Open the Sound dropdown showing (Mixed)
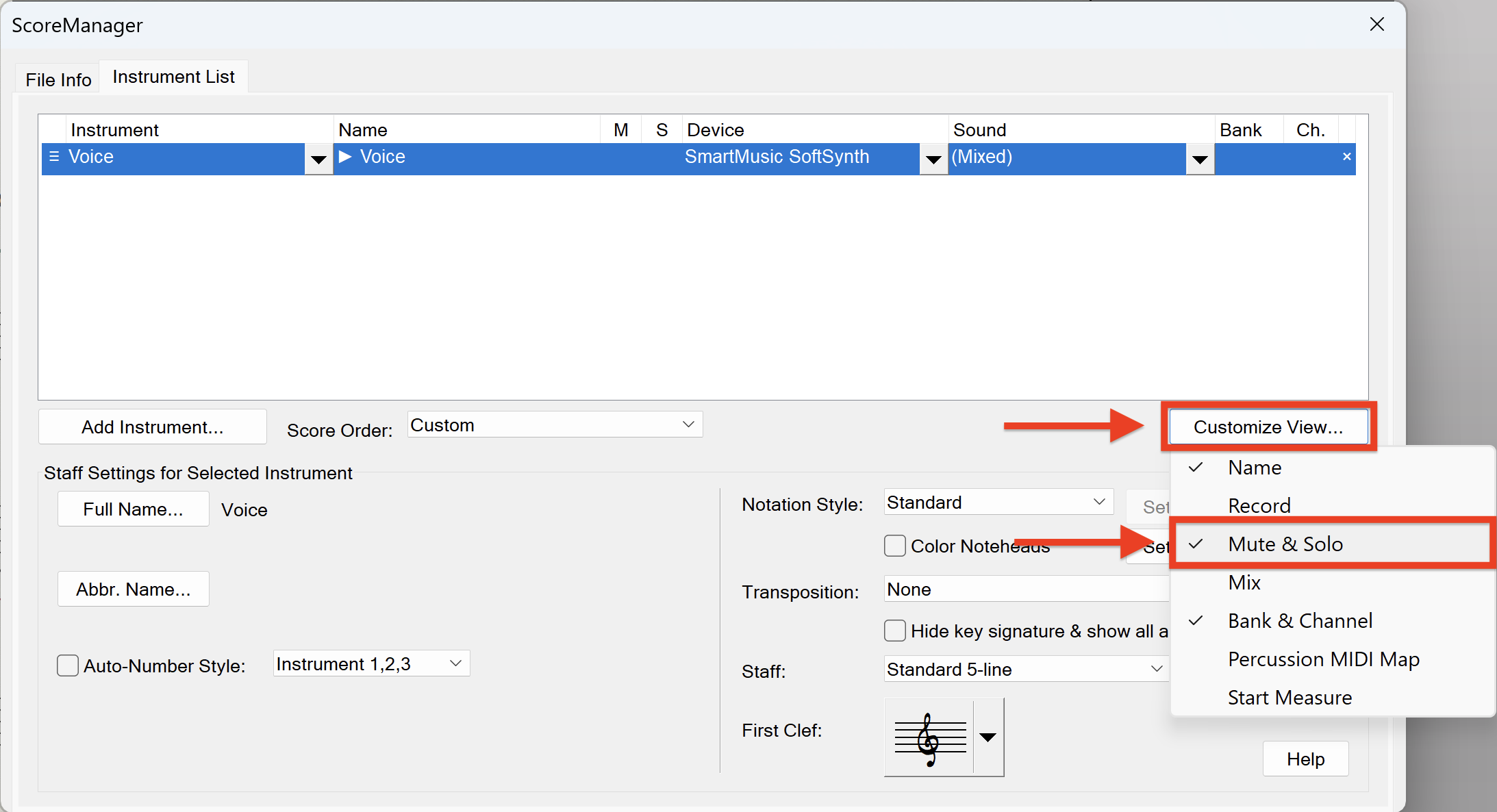The height and width of the screenshot is (812, 1497). pyautogui.click(x=1200, y=160)
